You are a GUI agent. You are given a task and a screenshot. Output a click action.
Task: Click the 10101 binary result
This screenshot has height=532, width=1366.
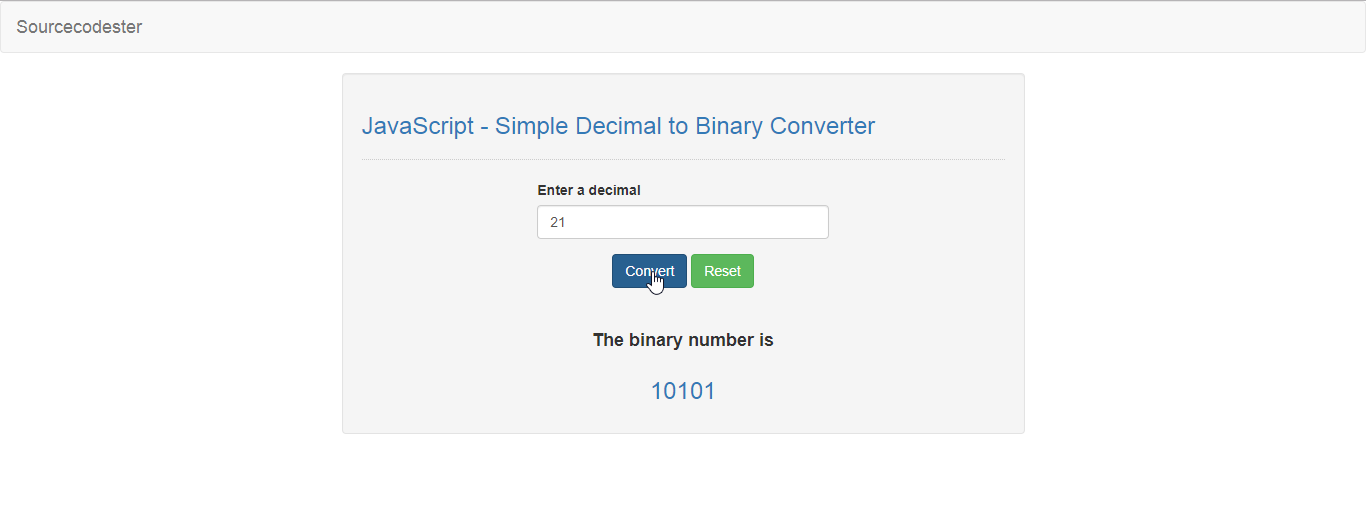coord(683,391)
